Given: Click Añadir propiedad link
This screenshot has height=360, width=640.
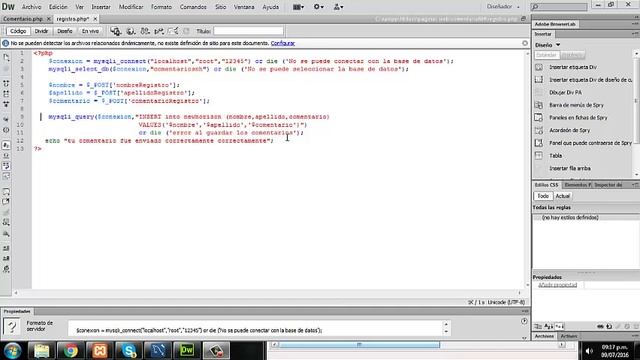Looking at the screenshot, I should tap(558, 285).
